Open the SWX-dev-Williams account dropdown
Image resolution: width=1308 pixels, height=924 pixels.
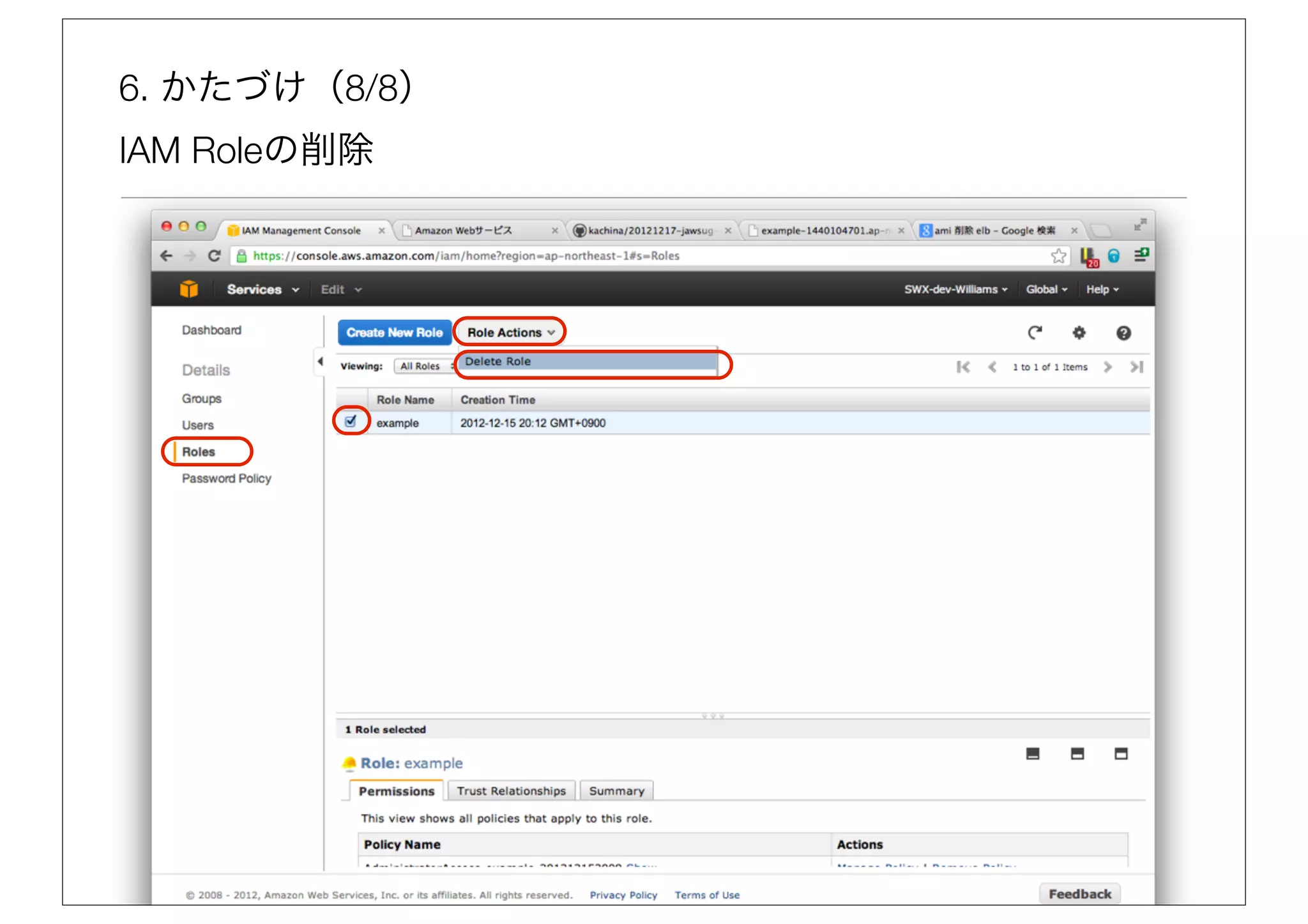[x=955, y=289]
